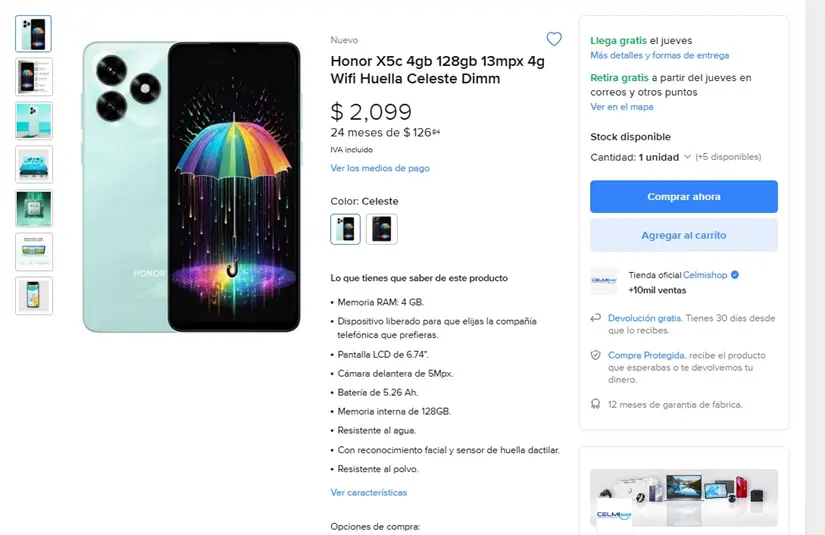
Task: Select the black color variant swatch
Action: [382, 229]
